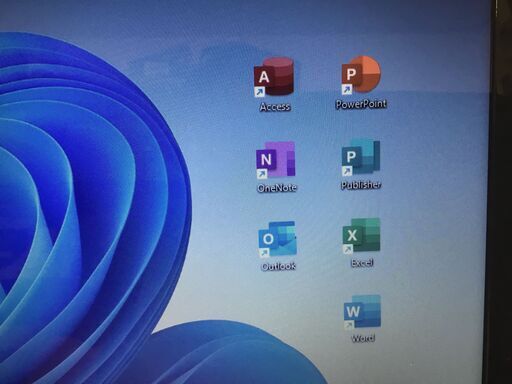Select the OneNote desktop shortcut icon
The image size is (512, 384).
(x=275, y=160)
